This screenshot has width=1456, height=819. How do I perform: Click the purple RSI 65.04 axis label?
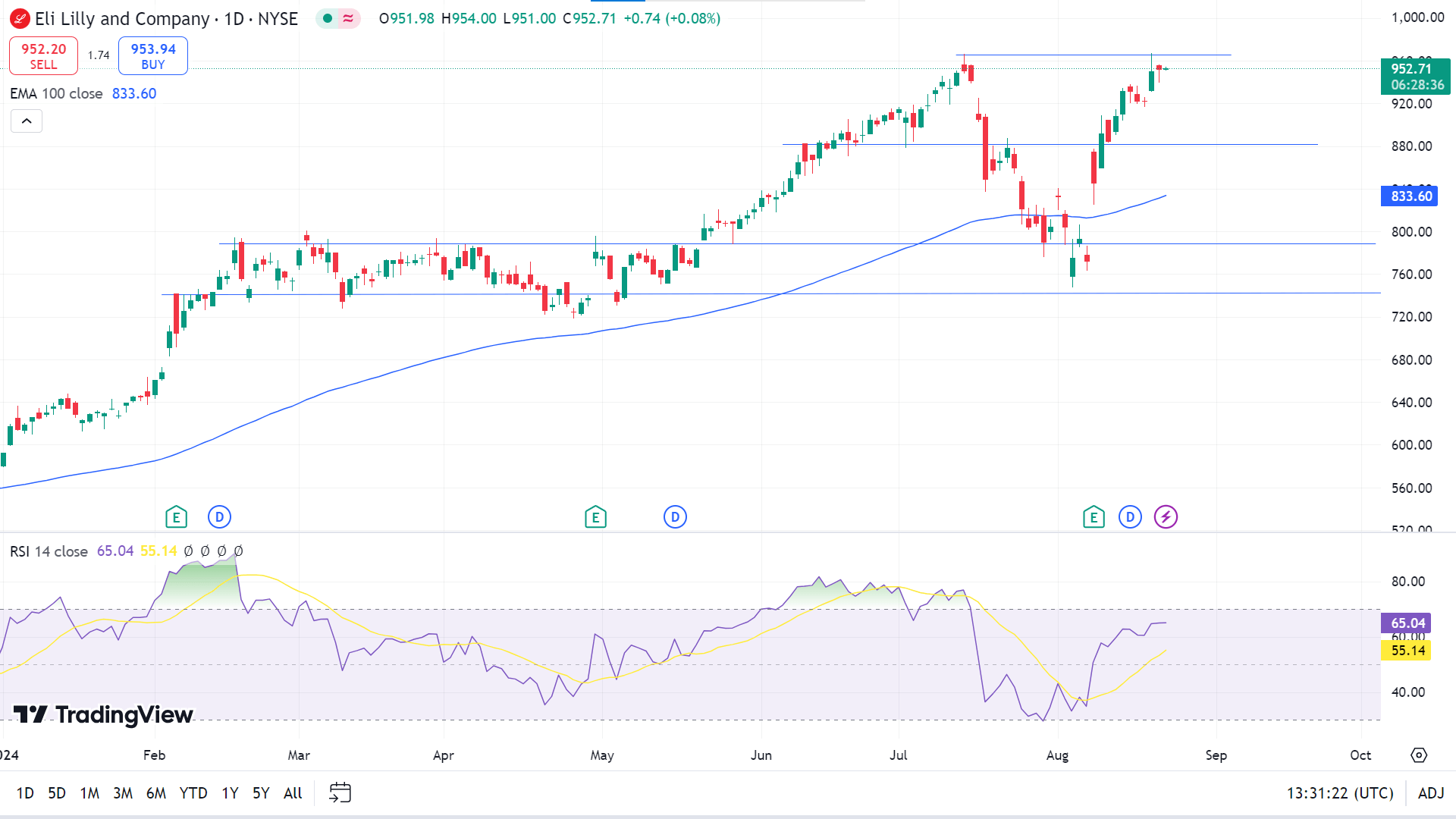point(1406,623)
